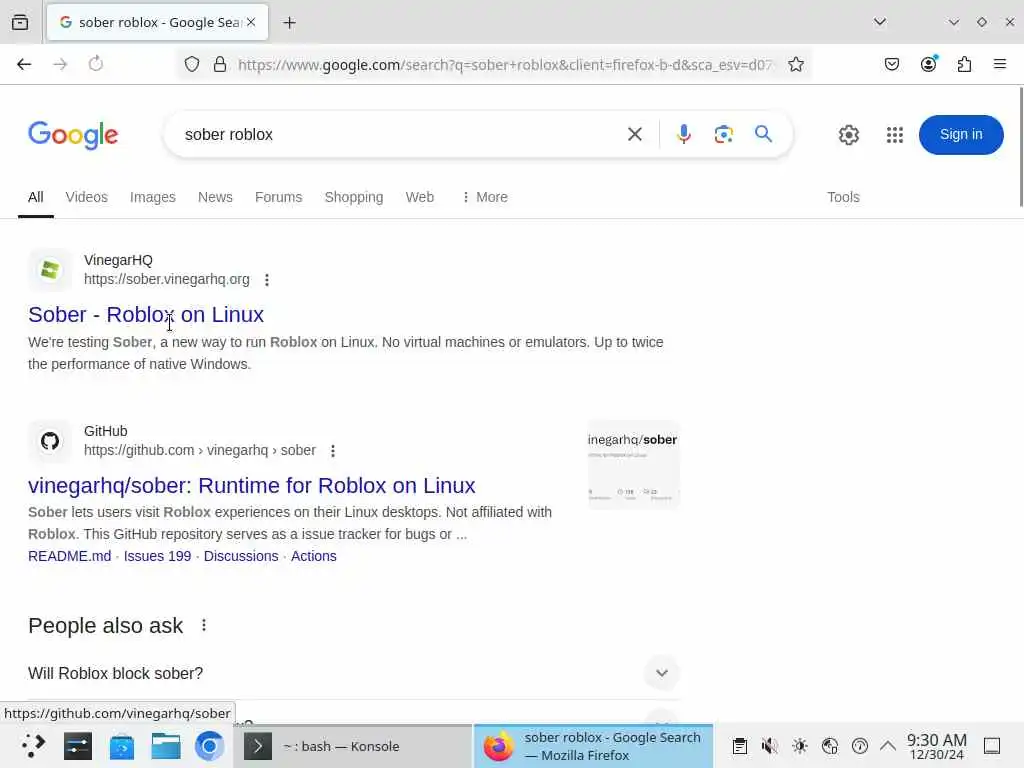Viewport: 1024px width, 768px height.
Task: Show hidden system tray icons arrow
Action: click(888, 746)
